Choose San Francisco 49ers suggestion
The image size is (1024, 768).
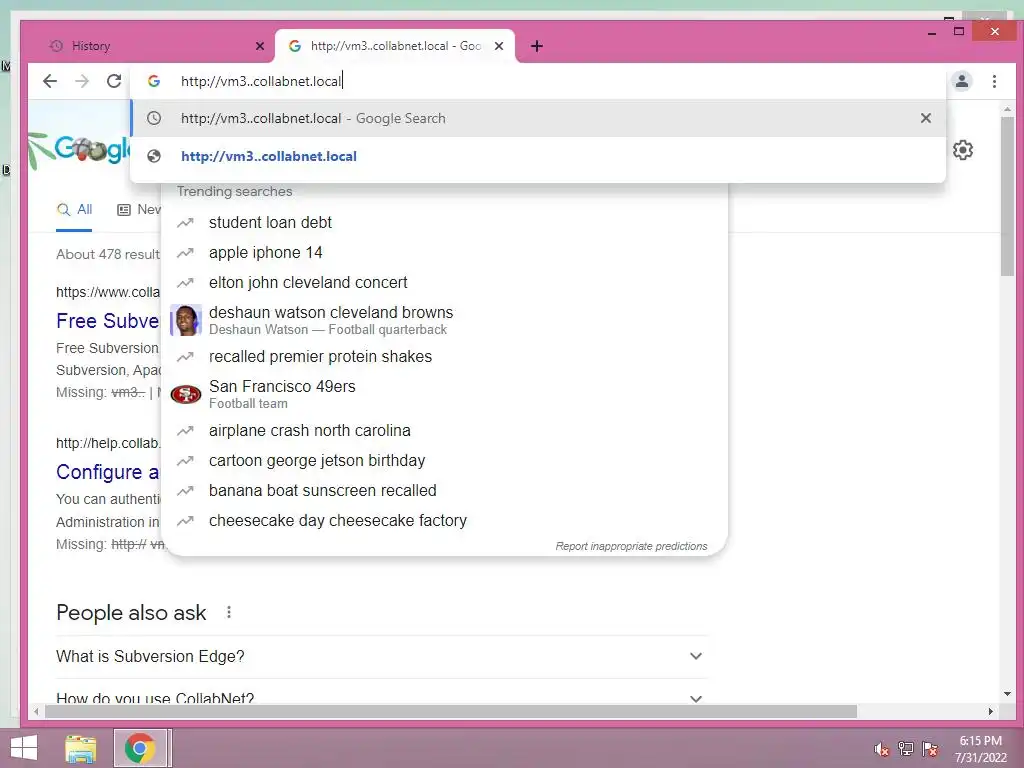pos(444,394)
